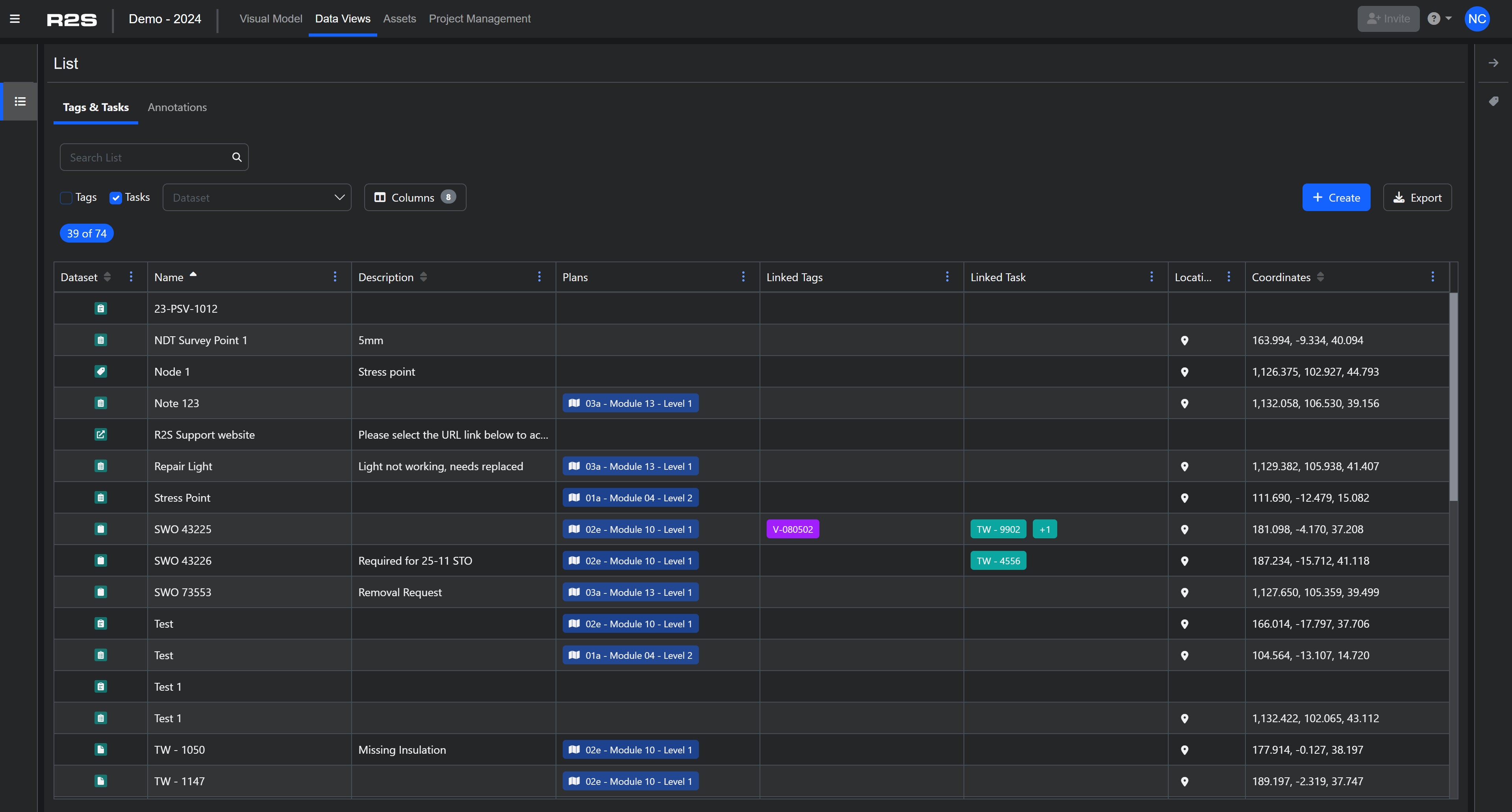This screenshot has width=1512, height=812.
Task: Click the external link dataset icon for R2S Support website
Action: (101, 434)
